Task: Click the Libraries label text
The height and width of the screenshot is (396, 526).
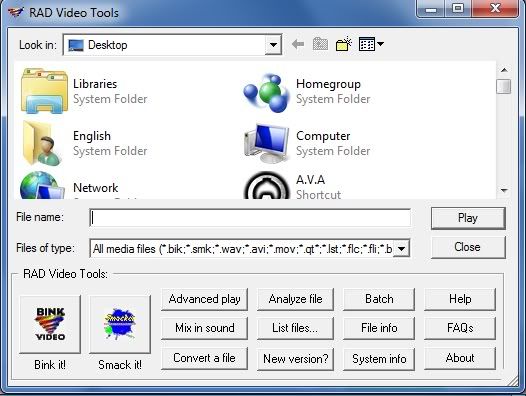Action: pyautogui.click(x=95, y=84)
